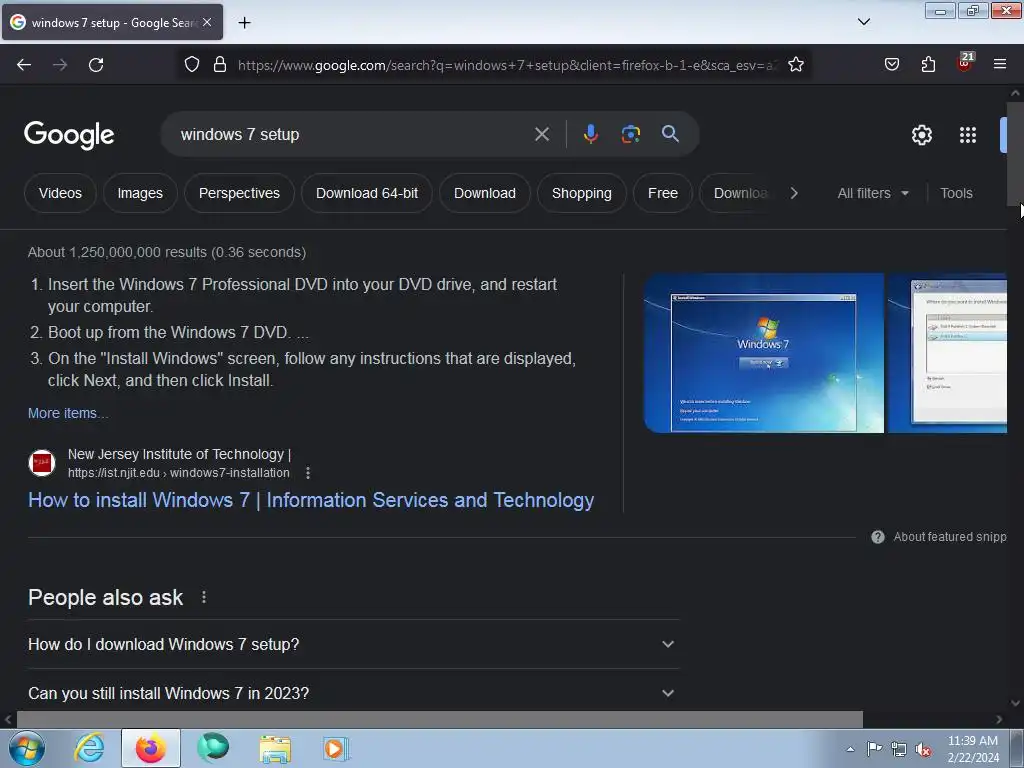1024x768 pixels.
Task: Open the second featured snippet image
Action: click(948, 353)
